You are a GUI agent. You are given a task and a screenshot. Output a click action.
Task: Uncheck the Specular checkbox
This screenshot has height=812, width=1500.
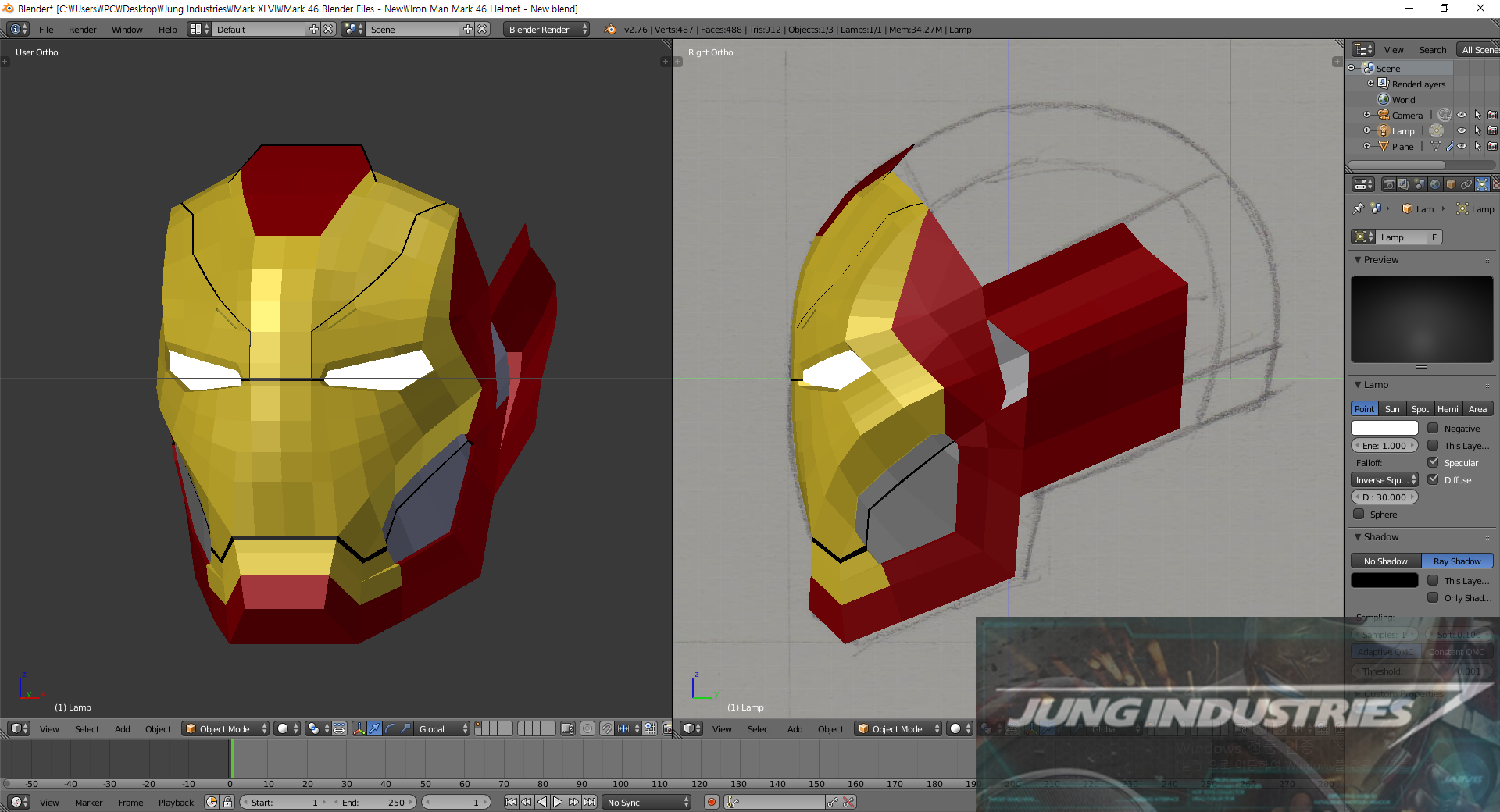coord(1434,462)
